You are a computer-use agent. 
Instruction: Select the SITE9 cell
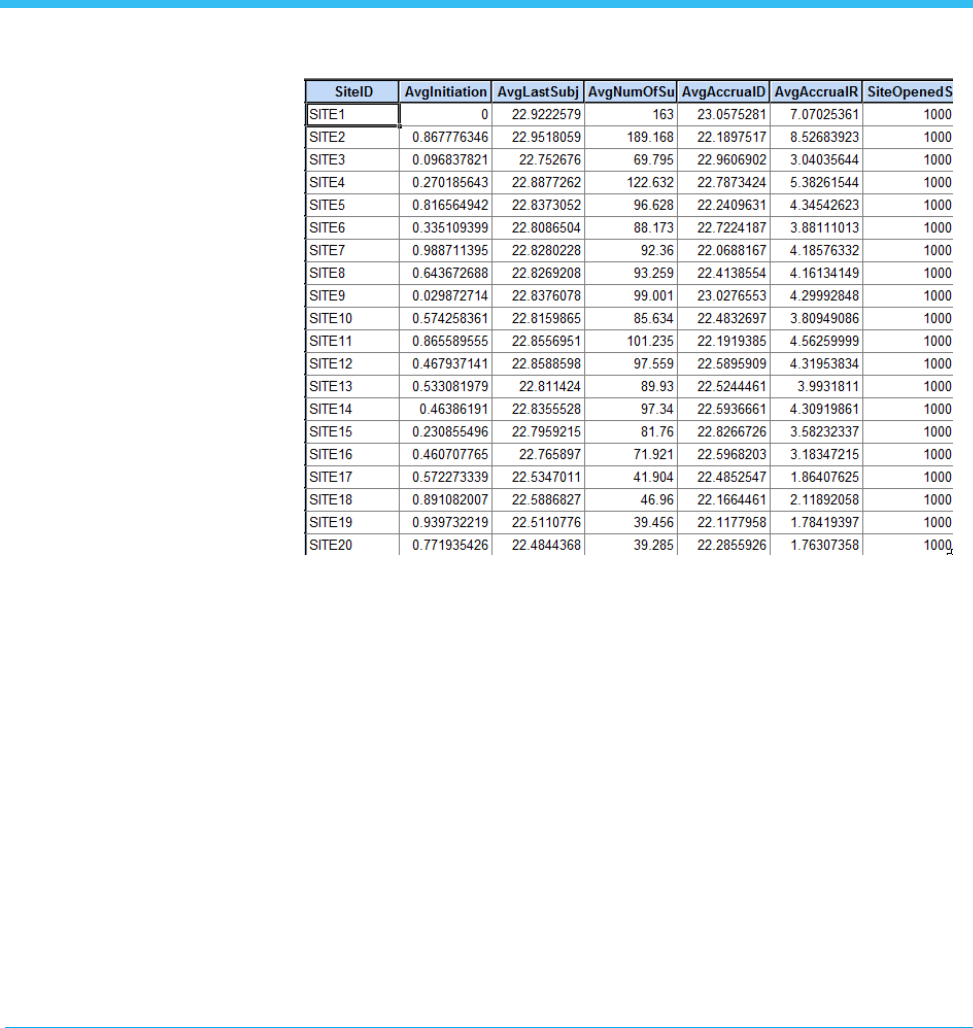click(353, 296)
